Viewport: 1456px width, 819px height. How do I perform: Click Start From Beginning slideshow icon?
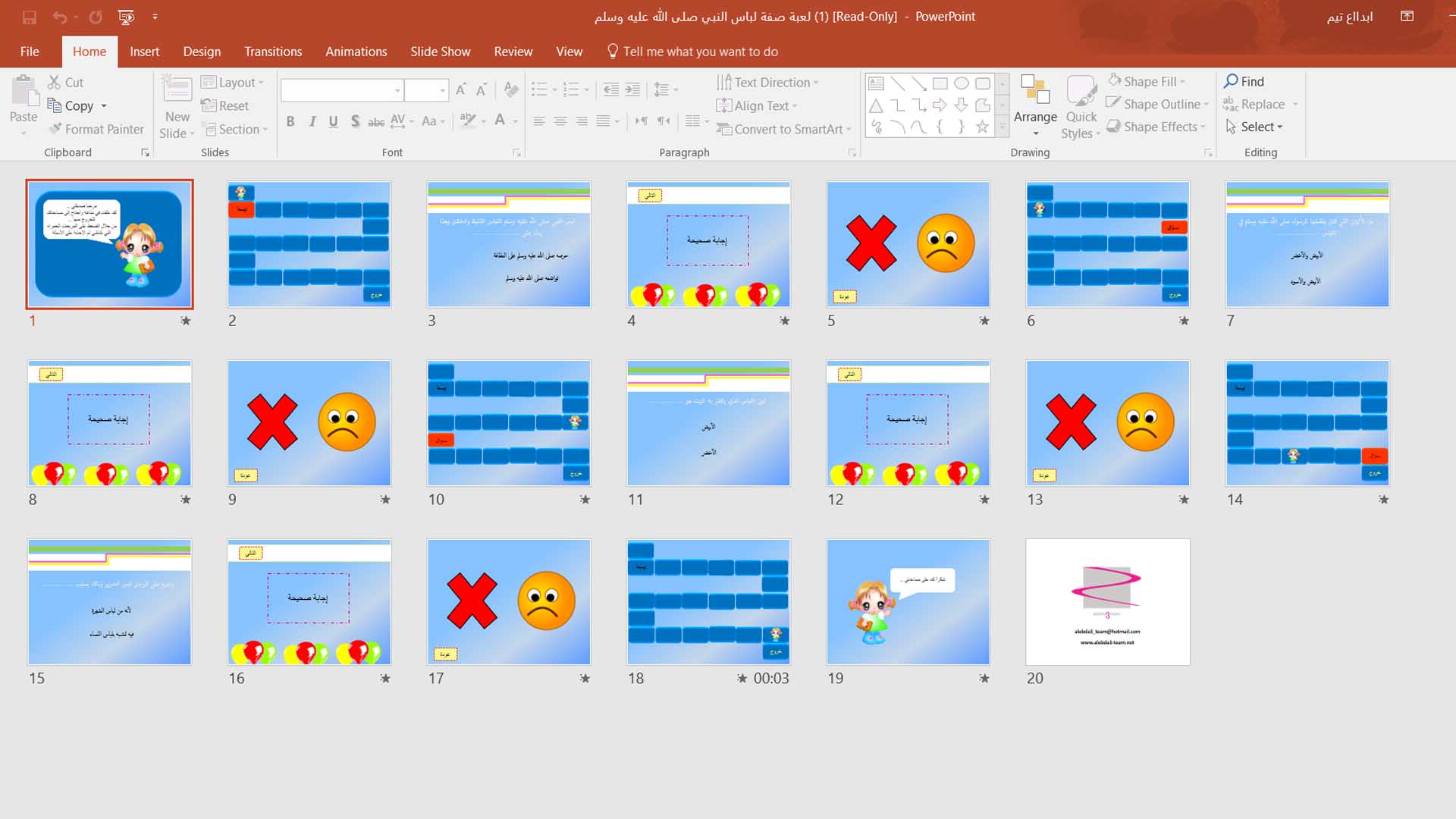(x=126, y=17)
